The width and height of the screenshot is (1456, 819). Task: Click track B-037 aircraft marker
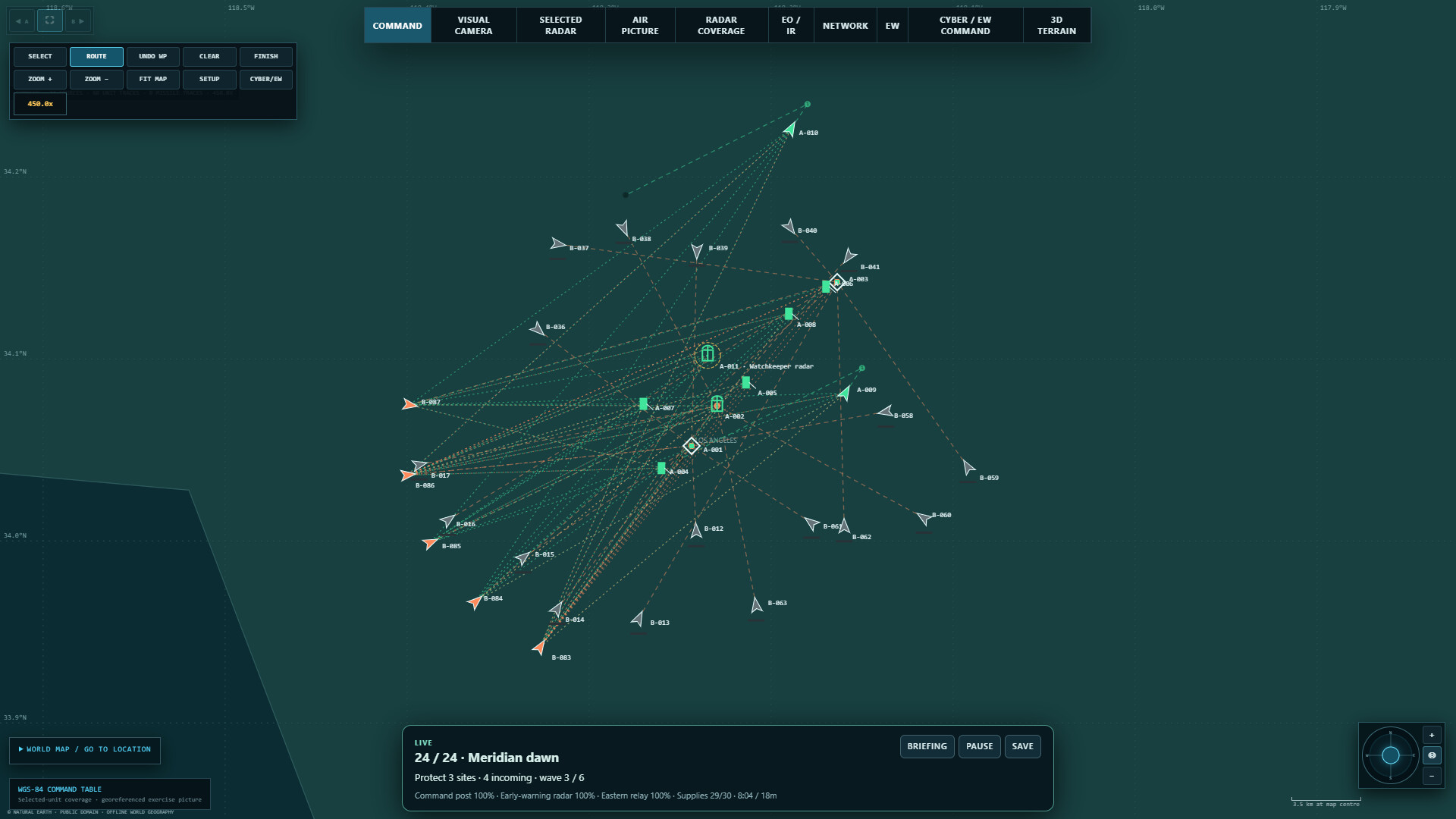[x=558, y=244]
